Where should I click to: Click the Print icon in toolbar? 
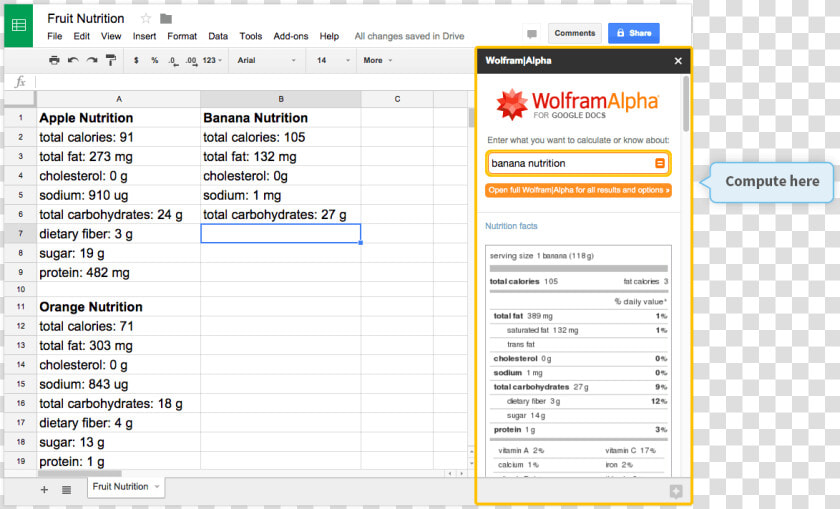(x=54, y=60)
